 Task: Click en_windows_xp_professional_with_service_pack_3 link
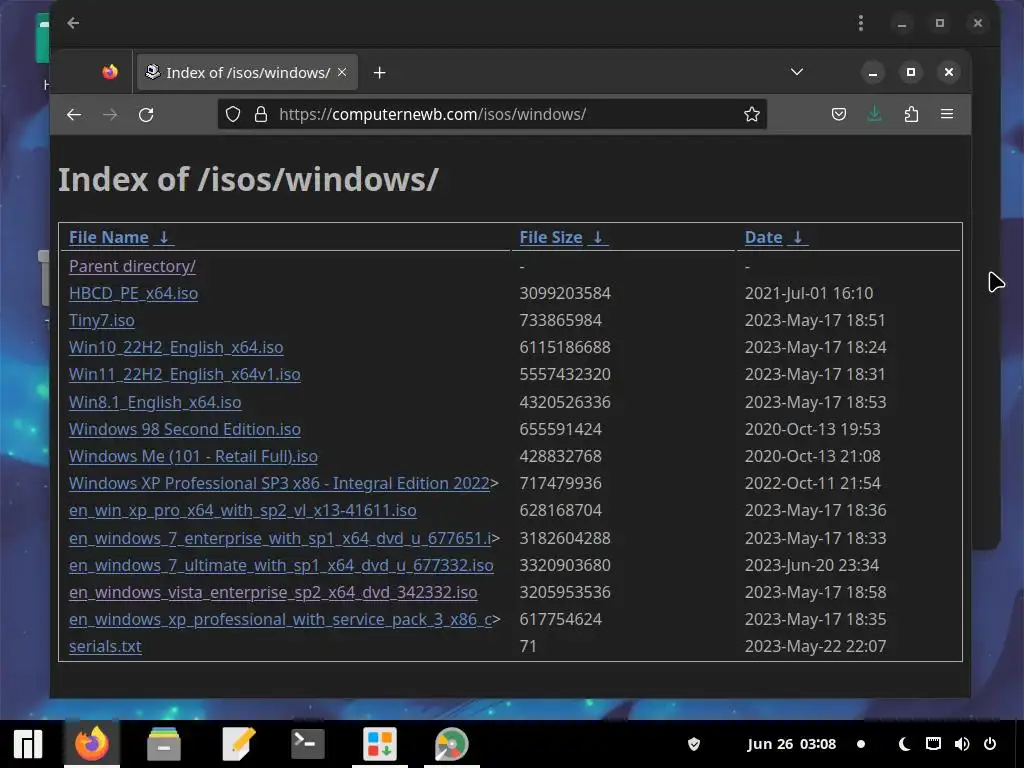tap(281, 620)
